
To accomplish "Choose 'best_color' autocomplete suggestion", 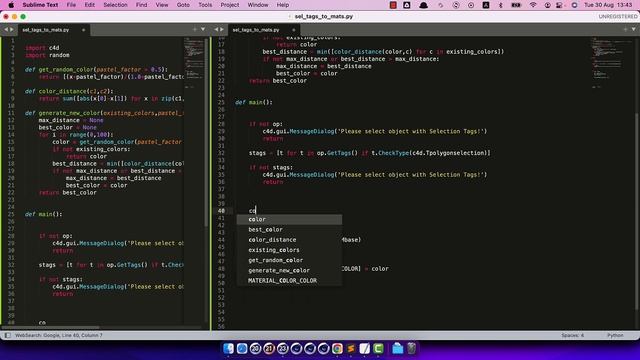I will pos(289,230).
